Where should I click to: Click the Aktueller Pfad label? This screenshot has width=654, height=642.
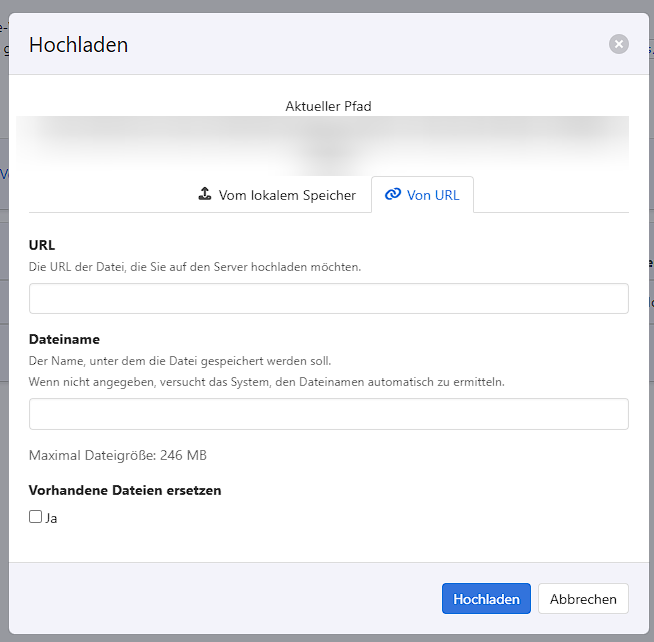(328, 106)
